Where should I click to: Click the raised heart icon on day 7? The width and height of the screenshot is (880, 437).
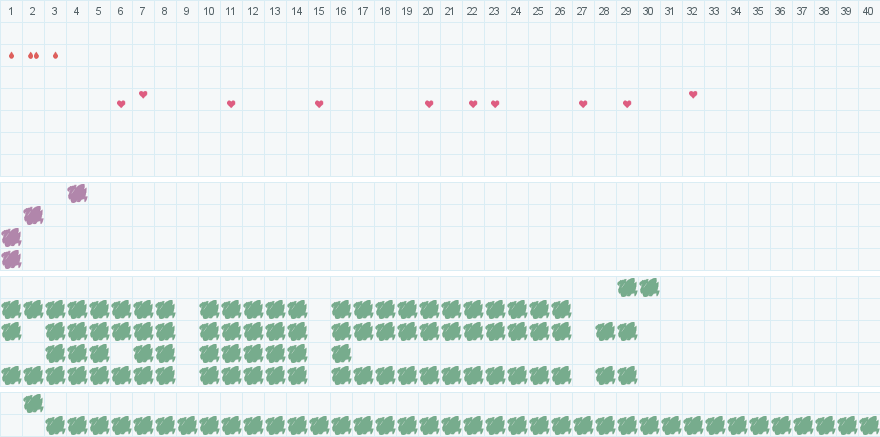[x=143, y=94]
